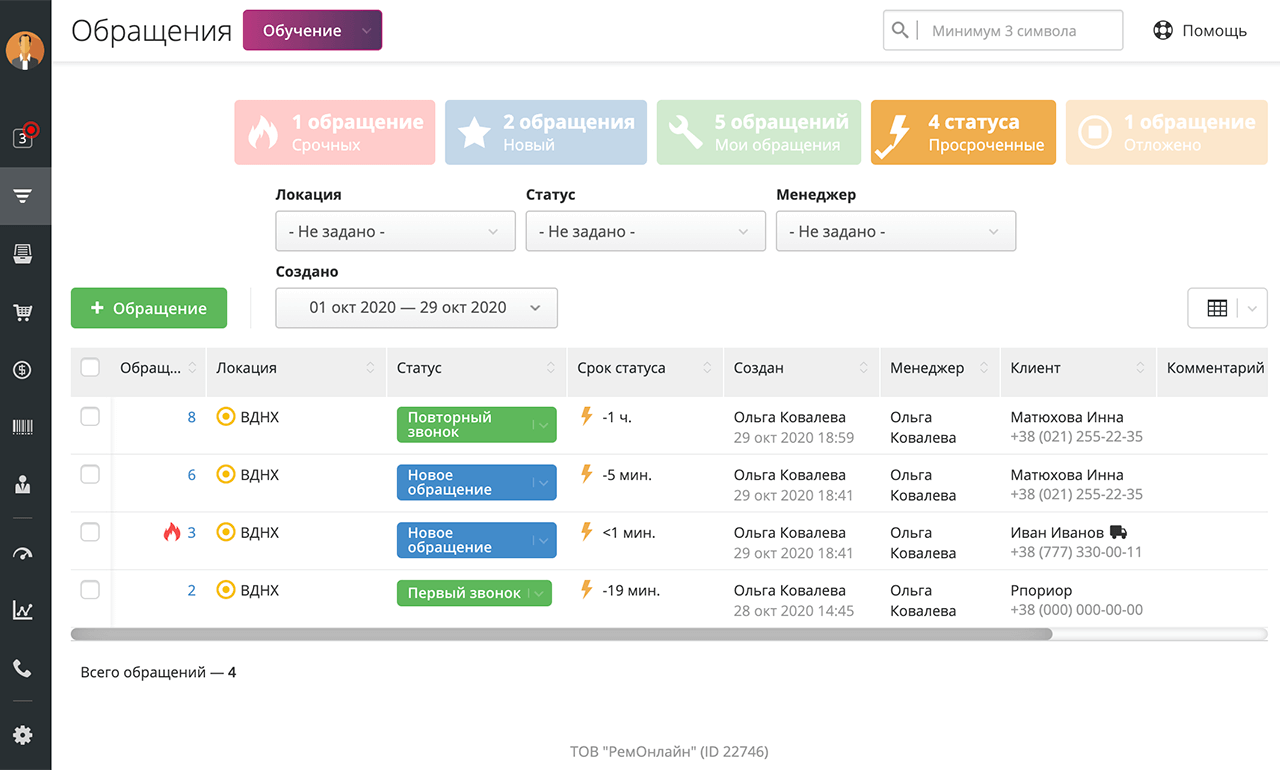Screen dimensions: 1280x770
Task: Open settings gear icon in sidebar
Action: 23,735
